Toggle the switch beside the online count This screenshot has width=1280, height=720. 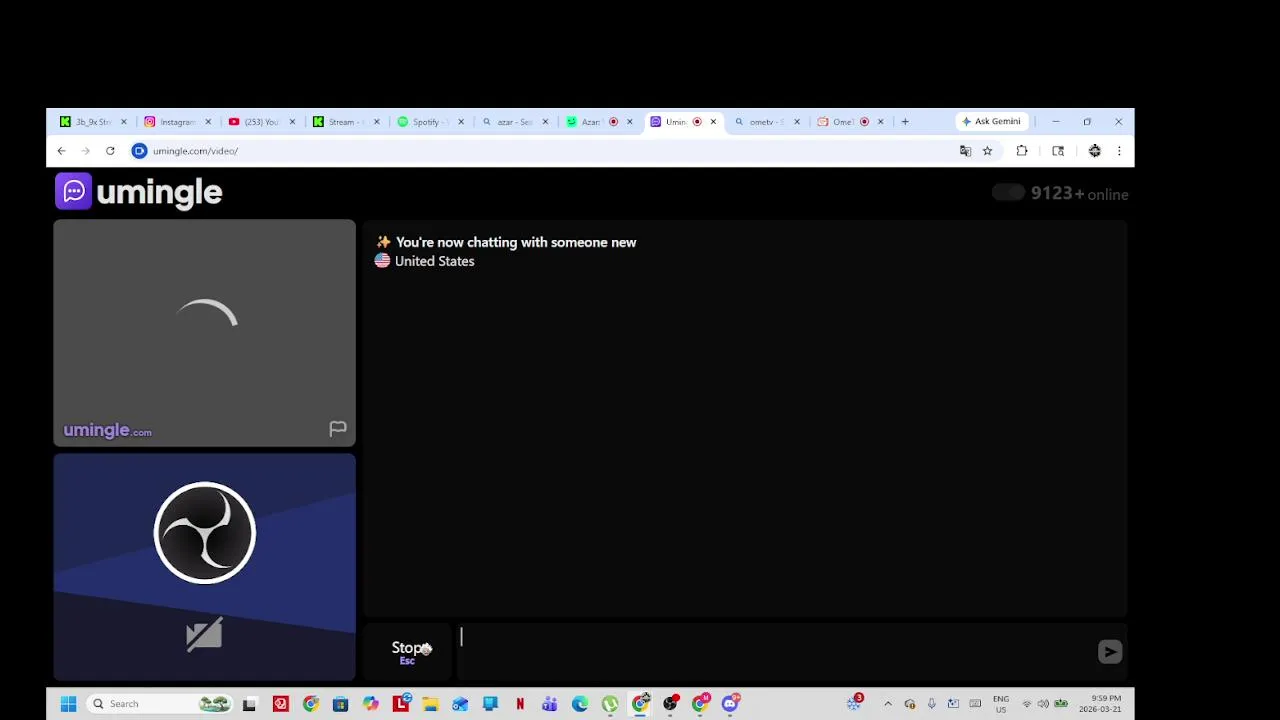pyautogui.click(x=1008, y=193)
